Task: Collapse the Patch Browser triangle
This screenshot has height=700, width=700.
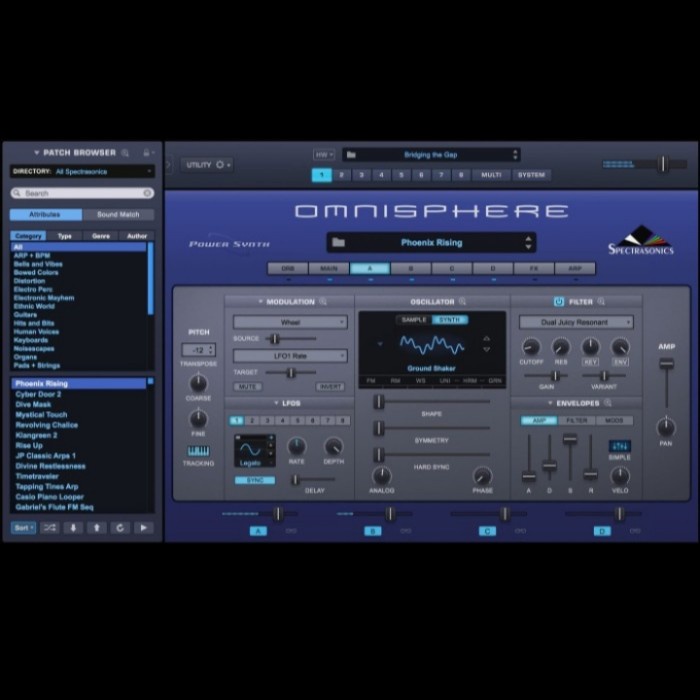Action: point(36,153)
